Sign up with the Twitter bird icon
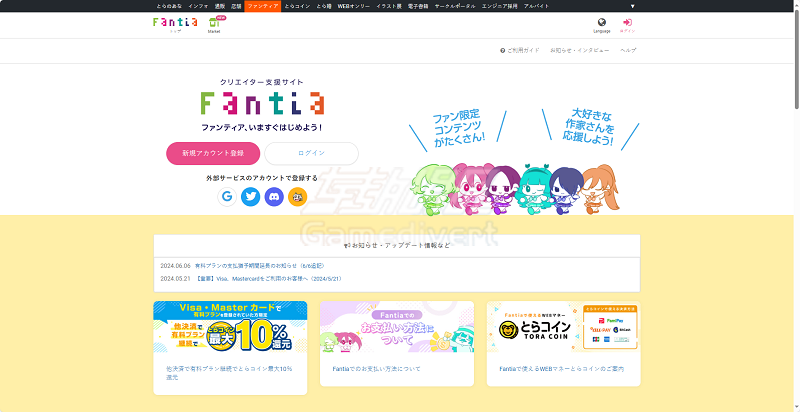Viewport: 800px width, 412px height. coord(251,197)
